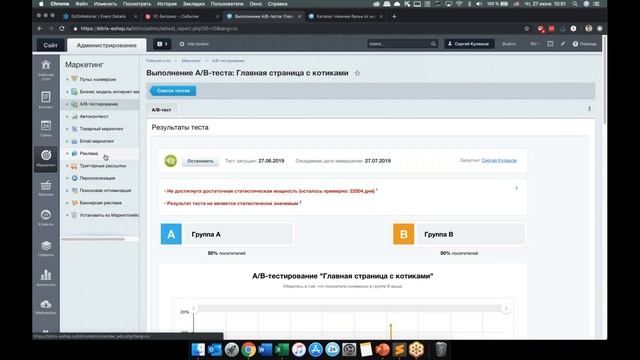Viewport: 640px width, 360px height.
Task: Add page to favorites with star icon
Action: [x=357, y=73]
